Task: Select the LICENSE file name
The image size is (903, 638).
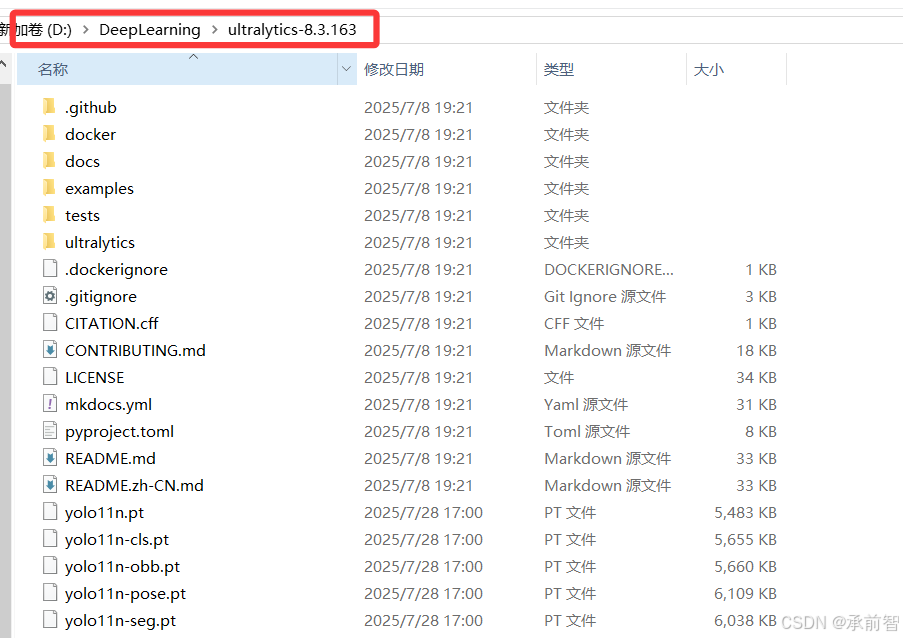Action: 94,378
